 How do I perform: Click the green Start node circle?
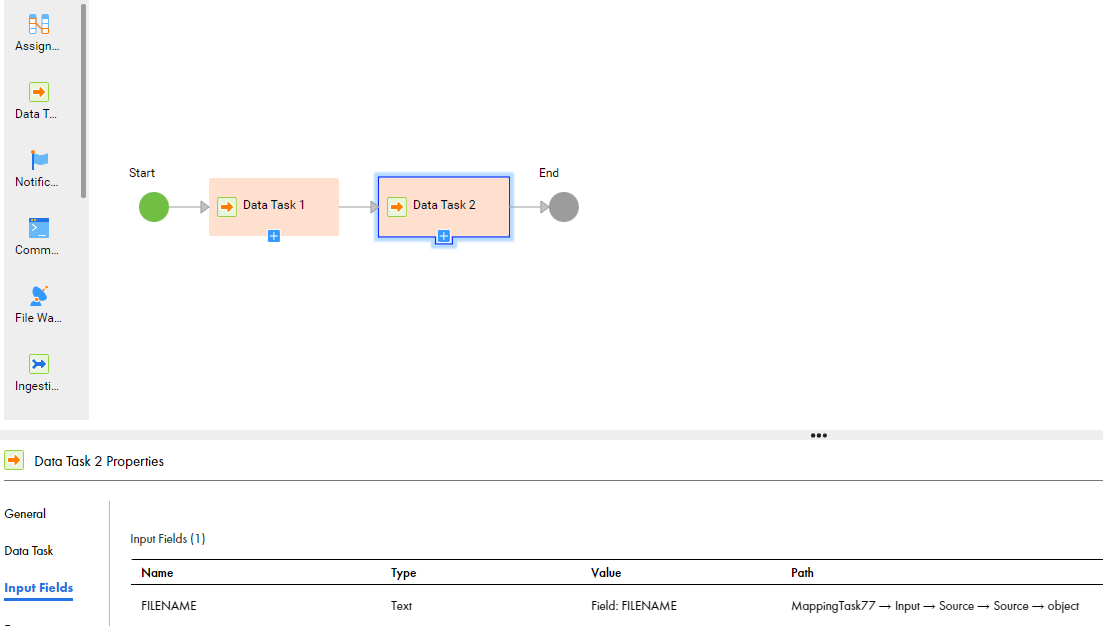(x=154, y=207)
